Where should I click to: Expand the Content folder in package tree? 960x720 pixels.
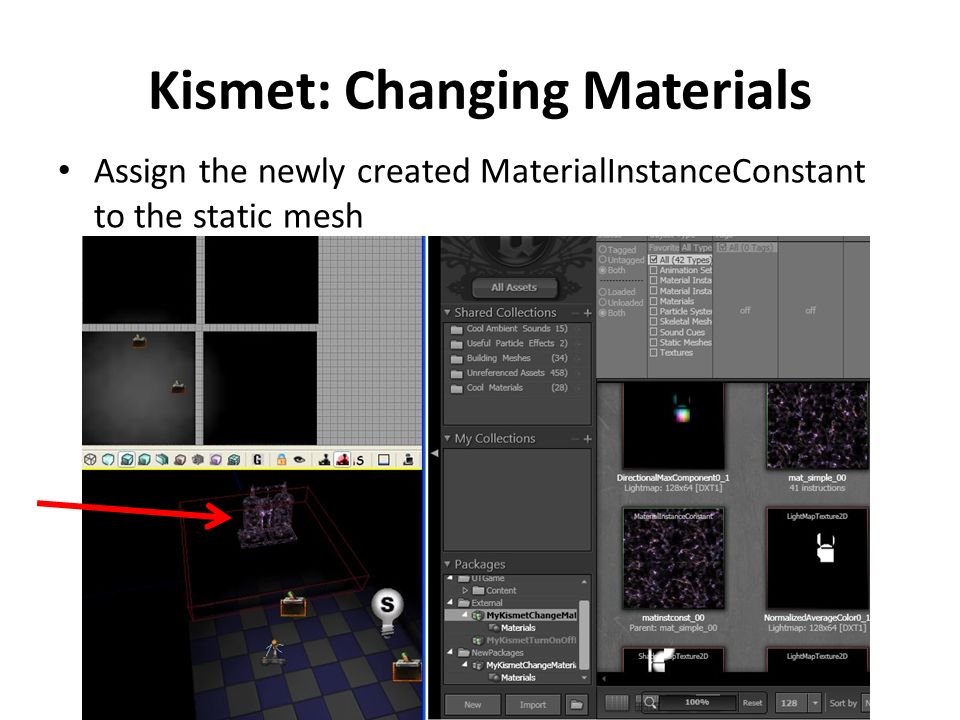[x=465, y=591]
